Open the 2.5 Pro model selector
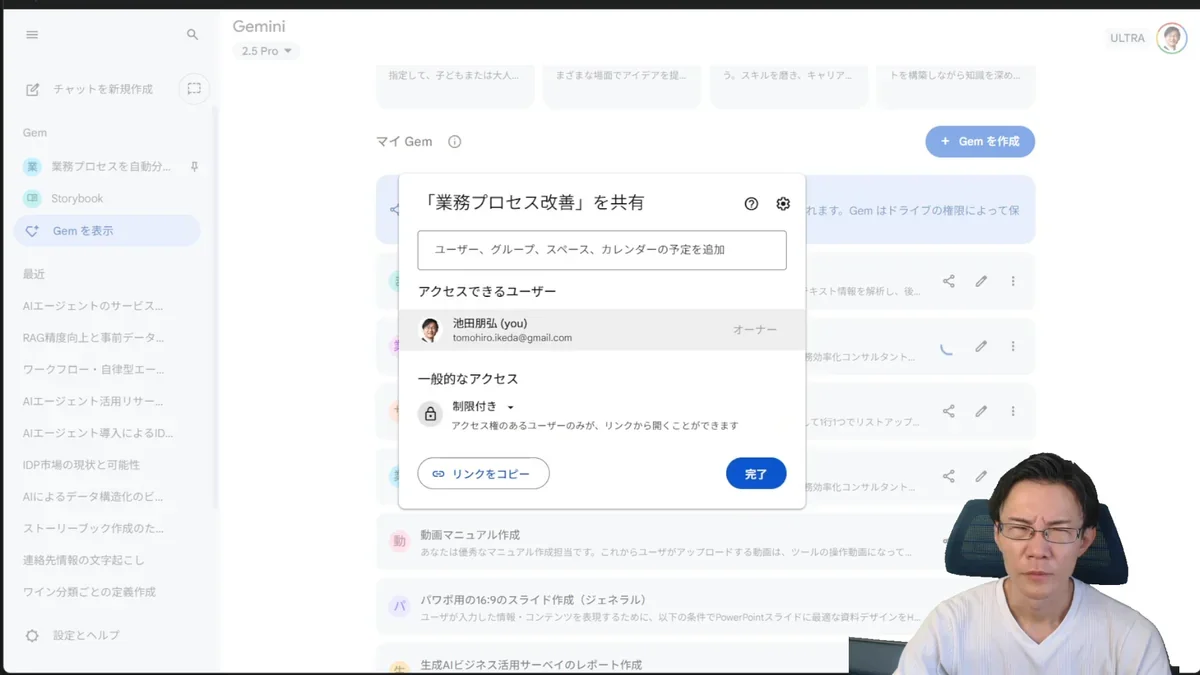The image size is (1200, 675). coord(266,51)
